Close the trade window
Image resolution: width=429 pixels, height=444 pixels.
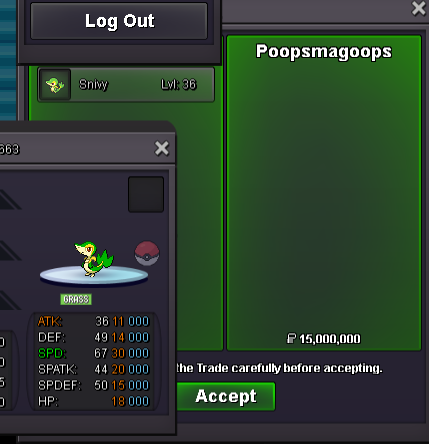click(x=419, y=9)
